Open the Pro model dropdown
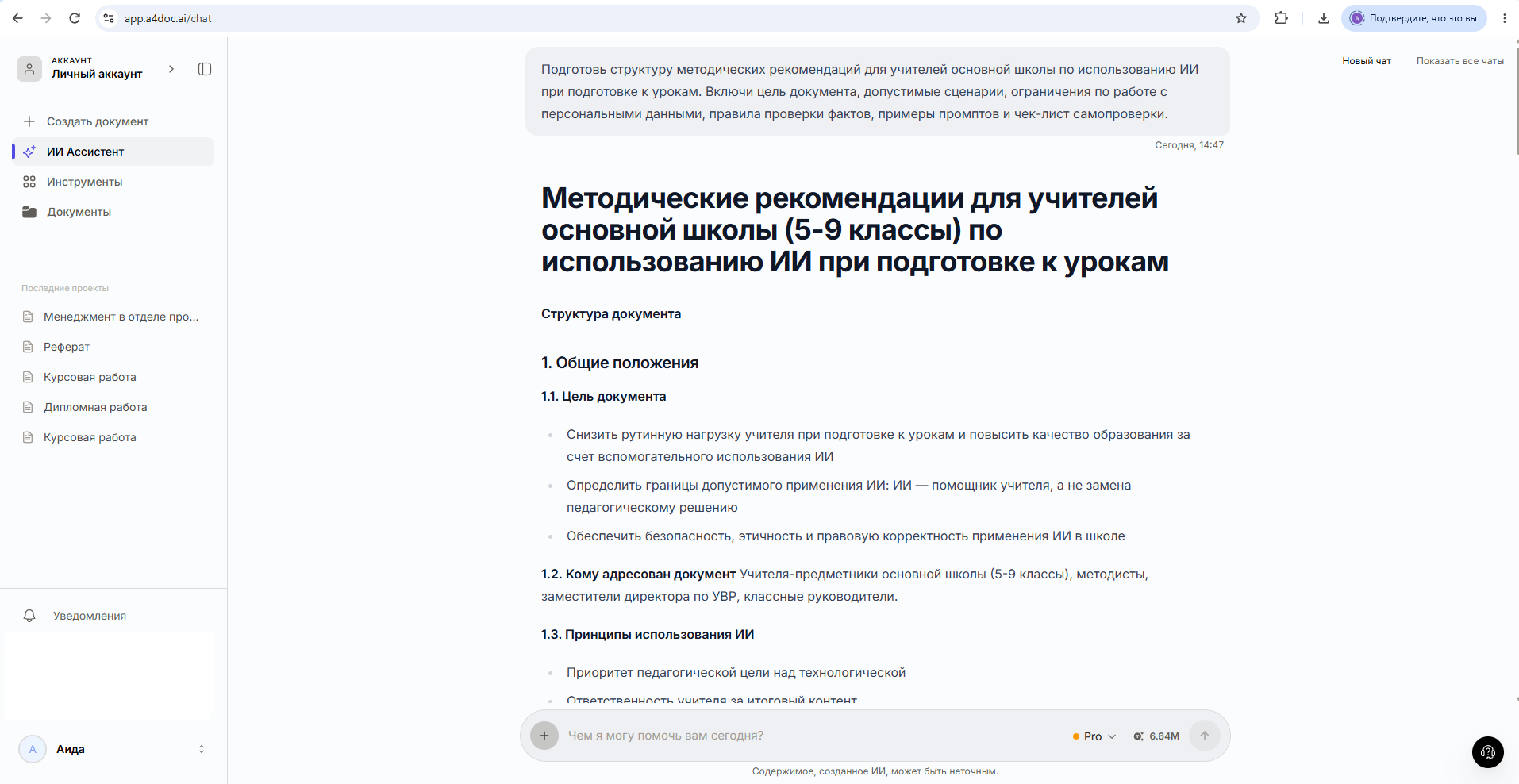 (1094, 736)
